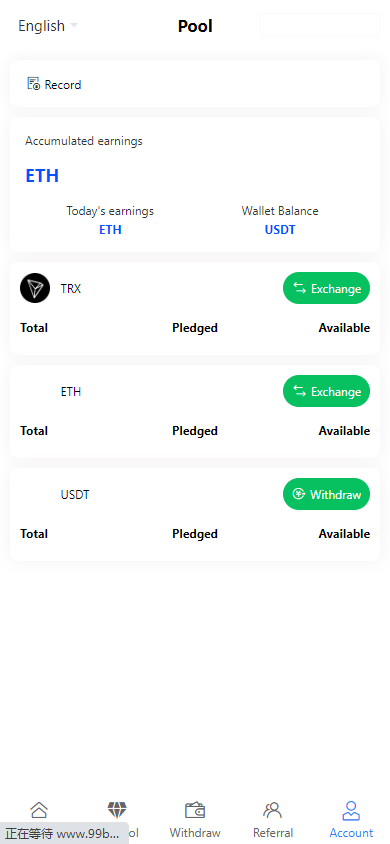Exchange the ETH balance
The height and width of the screenshot is (844, 390).
point(327,391)
